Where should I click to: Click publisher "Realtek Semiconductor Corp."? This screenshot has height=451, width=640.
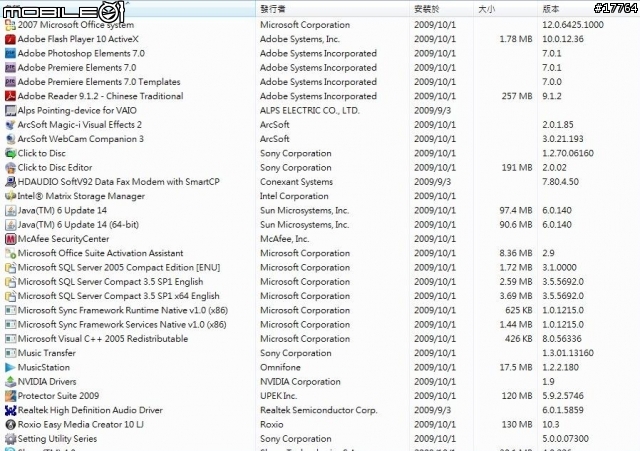click(x=318, y=410)
